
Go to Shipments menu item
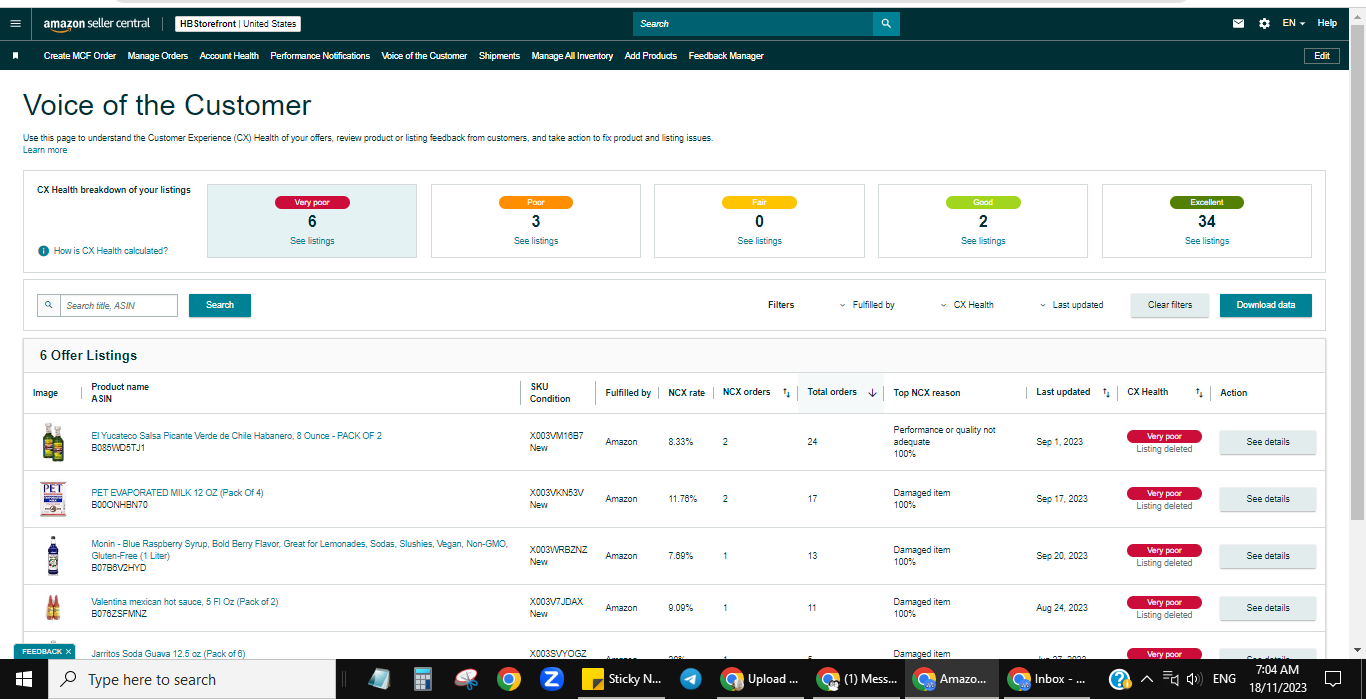tap(499, 56)
